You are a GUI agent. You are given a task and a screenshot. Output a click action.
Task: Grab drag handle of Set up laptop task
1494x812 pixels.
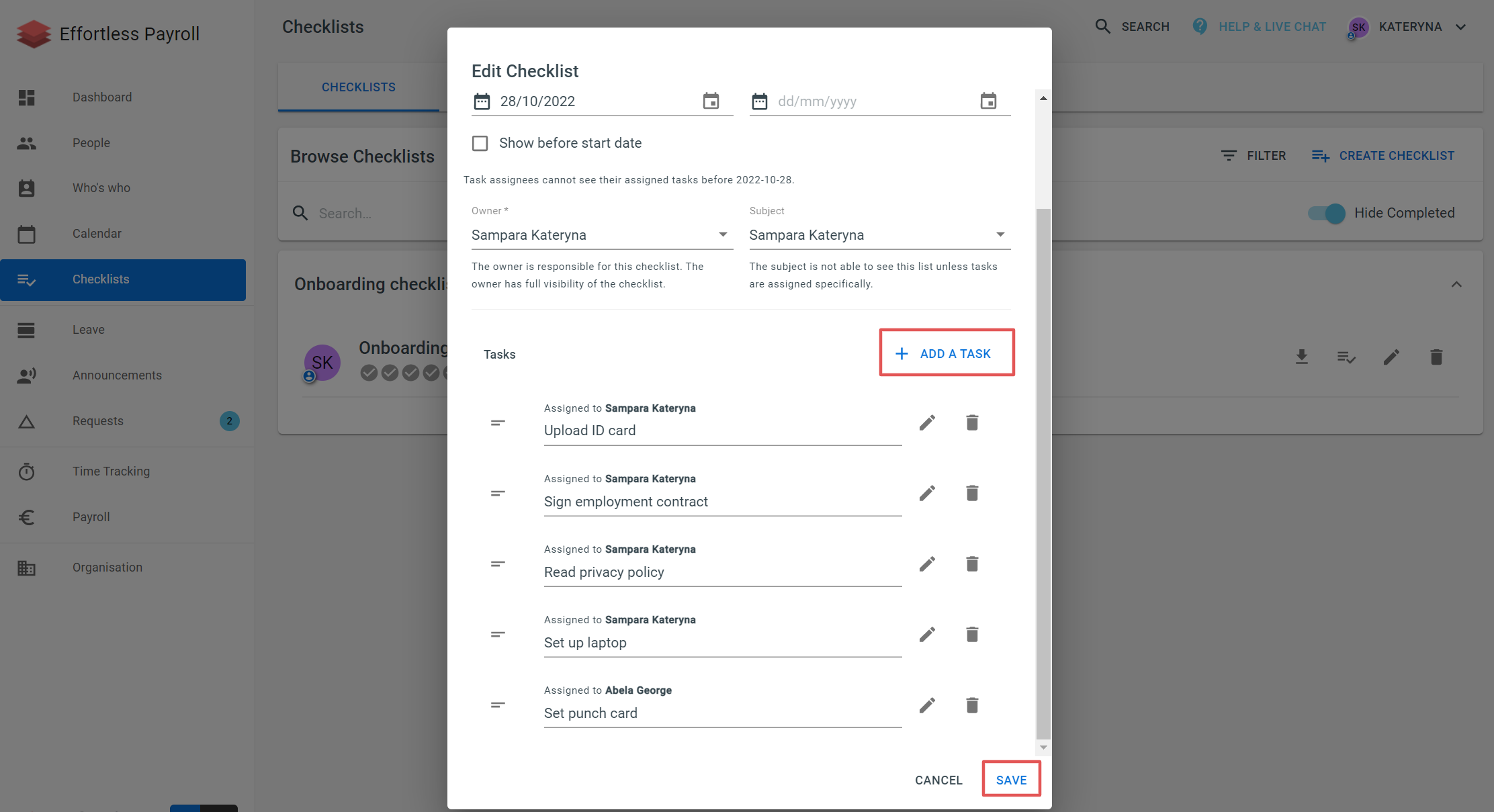tap(498, 635)
